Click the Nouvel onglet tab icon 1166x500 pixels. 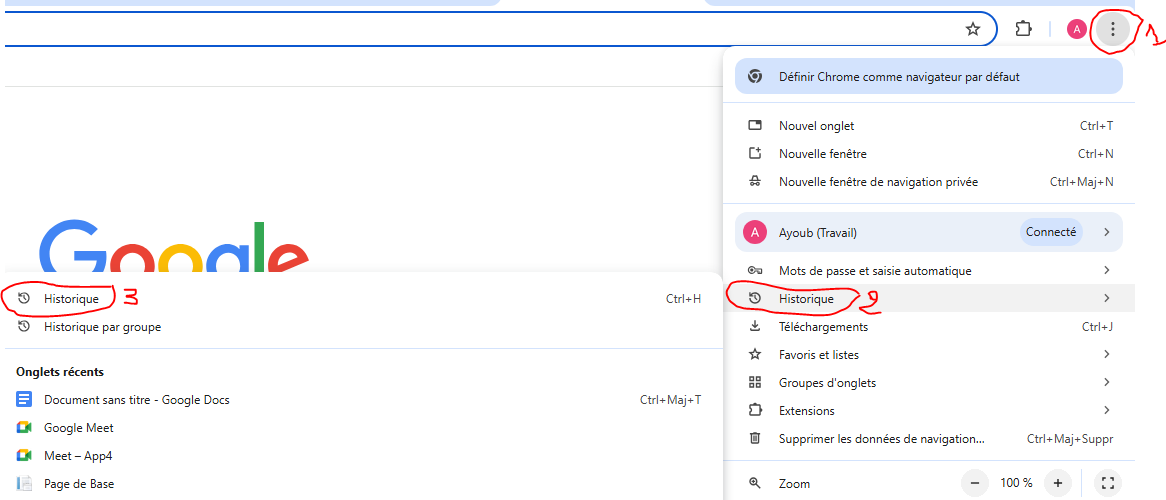[755, 126]
